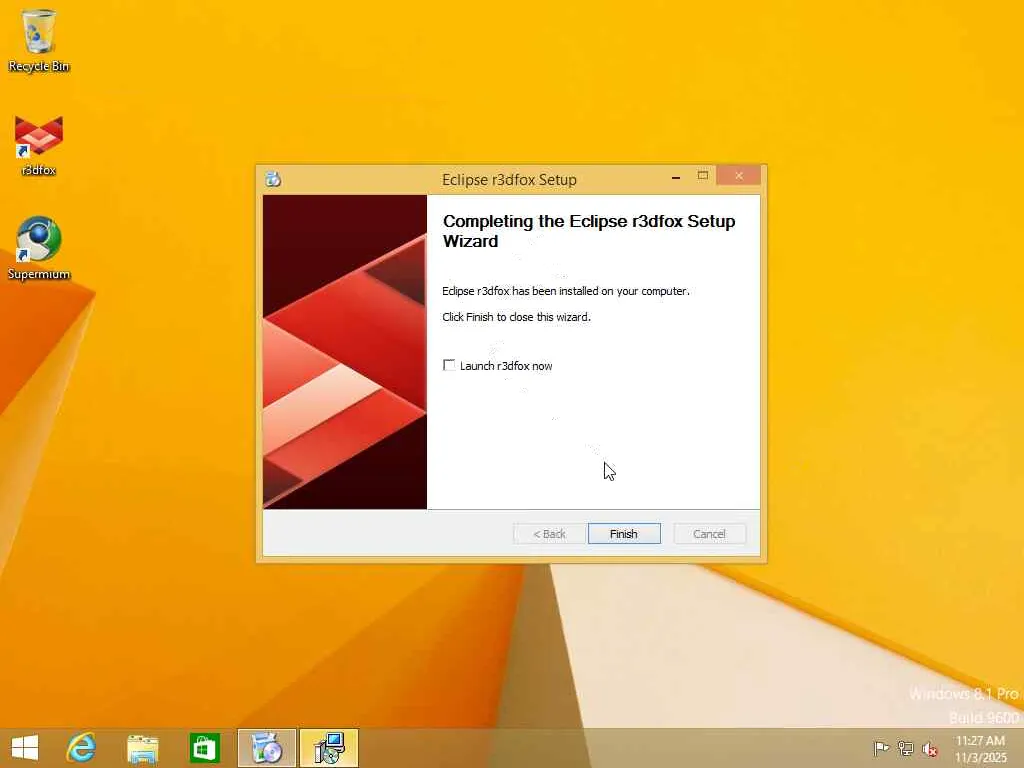Click the text 'Eclipse r3dfox has been installed'

pyautogui.click(x=566, y=291)
